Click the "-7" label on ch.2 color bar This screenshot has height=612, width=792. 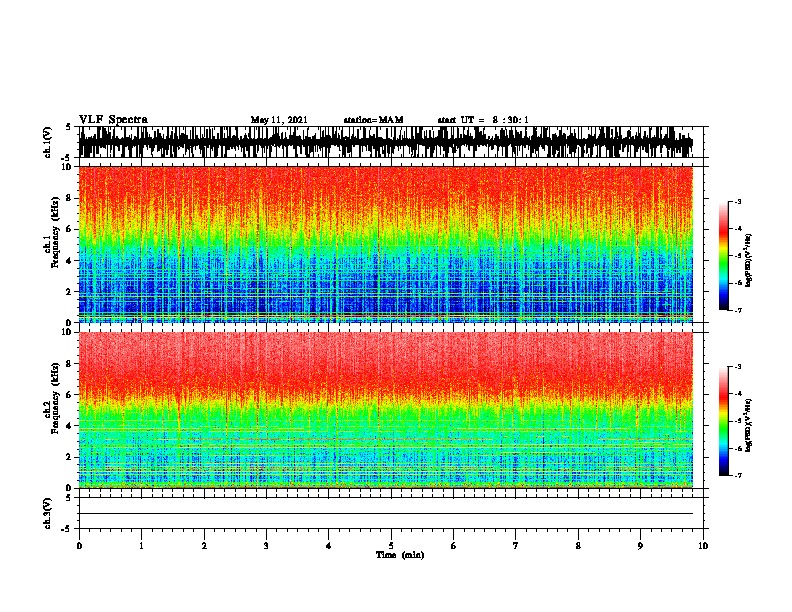737,476
